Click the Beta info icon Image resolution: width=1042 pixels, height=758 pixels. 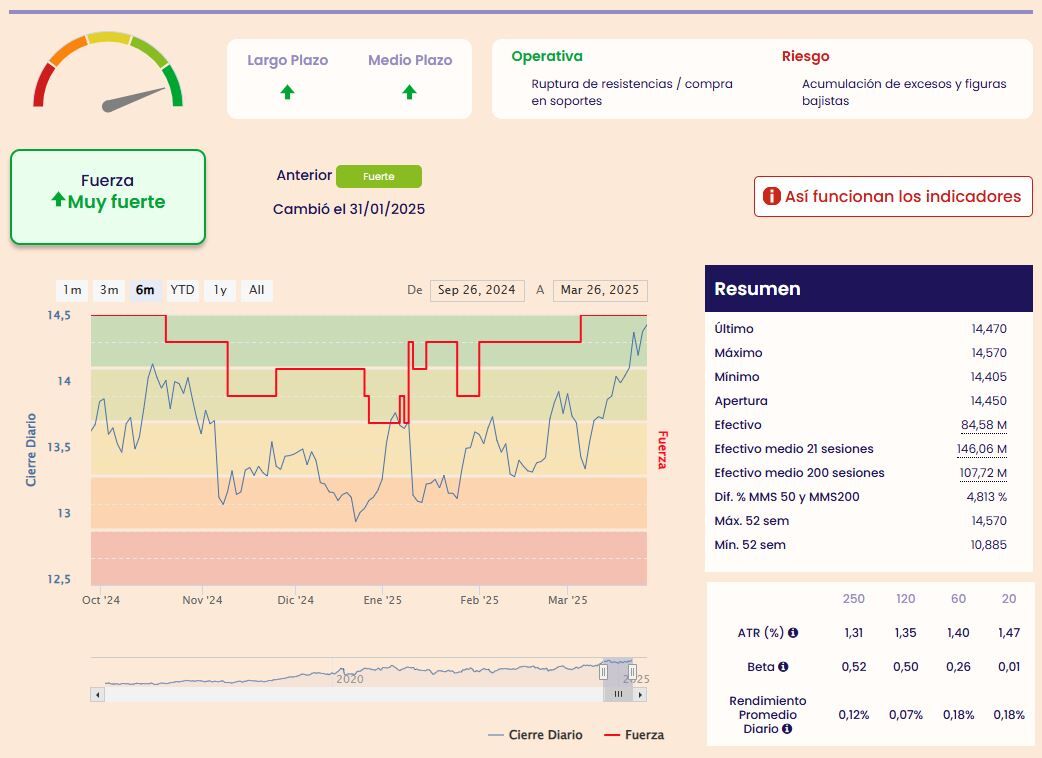coord(783,666)
